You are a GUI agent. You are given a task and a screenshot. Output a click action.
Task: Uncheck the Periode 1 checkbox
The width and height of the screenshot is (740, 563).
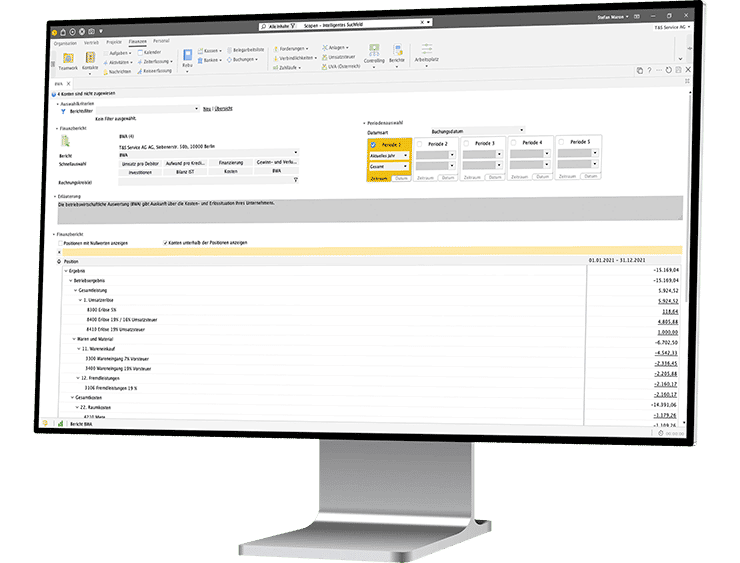[373, 145]
